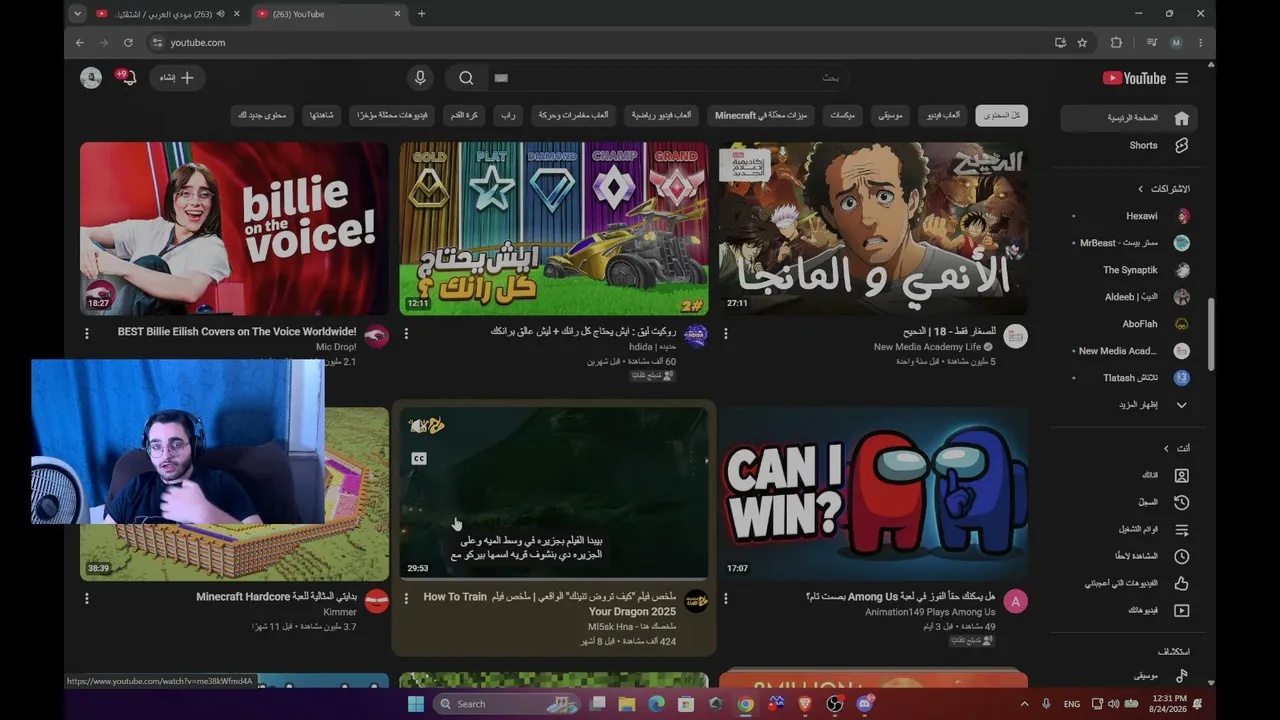Select the راب filter chip
The height and width of the screenshot is (720, 1280).
[x=508, y=116]
